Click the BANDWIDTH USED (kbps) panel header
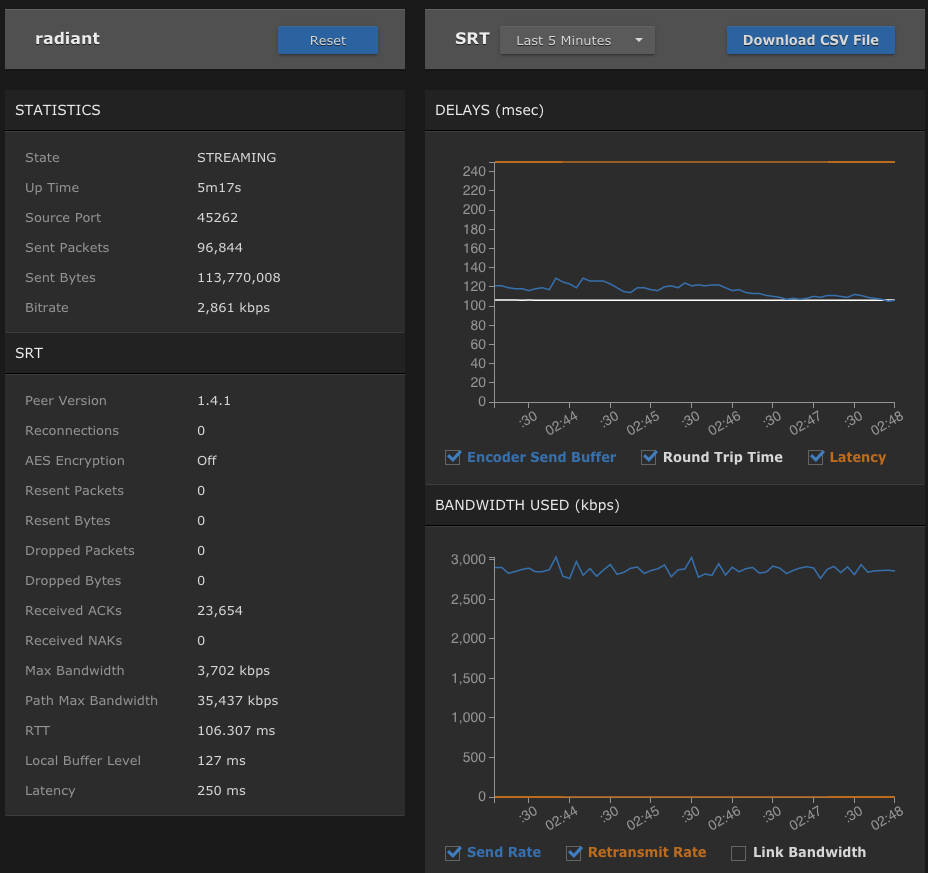Viewport: 928px width, 873px height. coord(527,505)
